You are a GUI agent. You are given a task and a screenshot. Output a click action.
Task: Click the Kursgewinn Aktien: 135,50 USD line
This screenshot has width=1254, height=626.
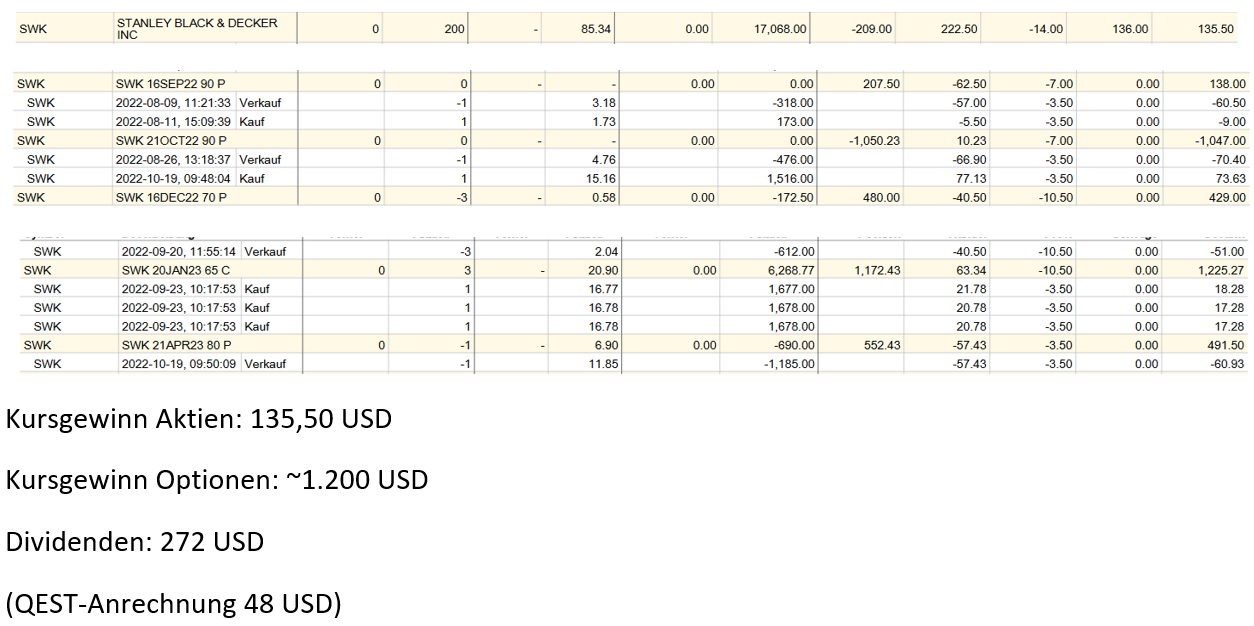[x=199, y=419]
